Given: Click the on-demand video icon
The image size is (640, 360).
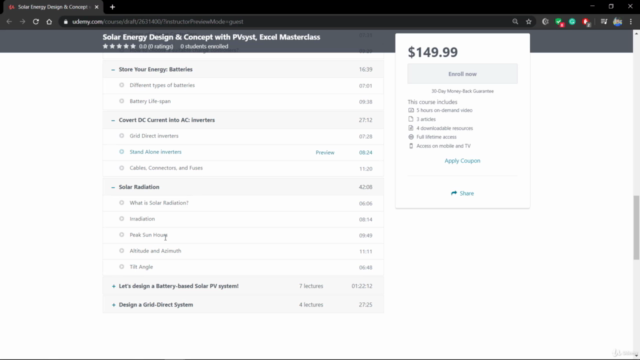Looking at the screenshot, I should pos(411,110).
